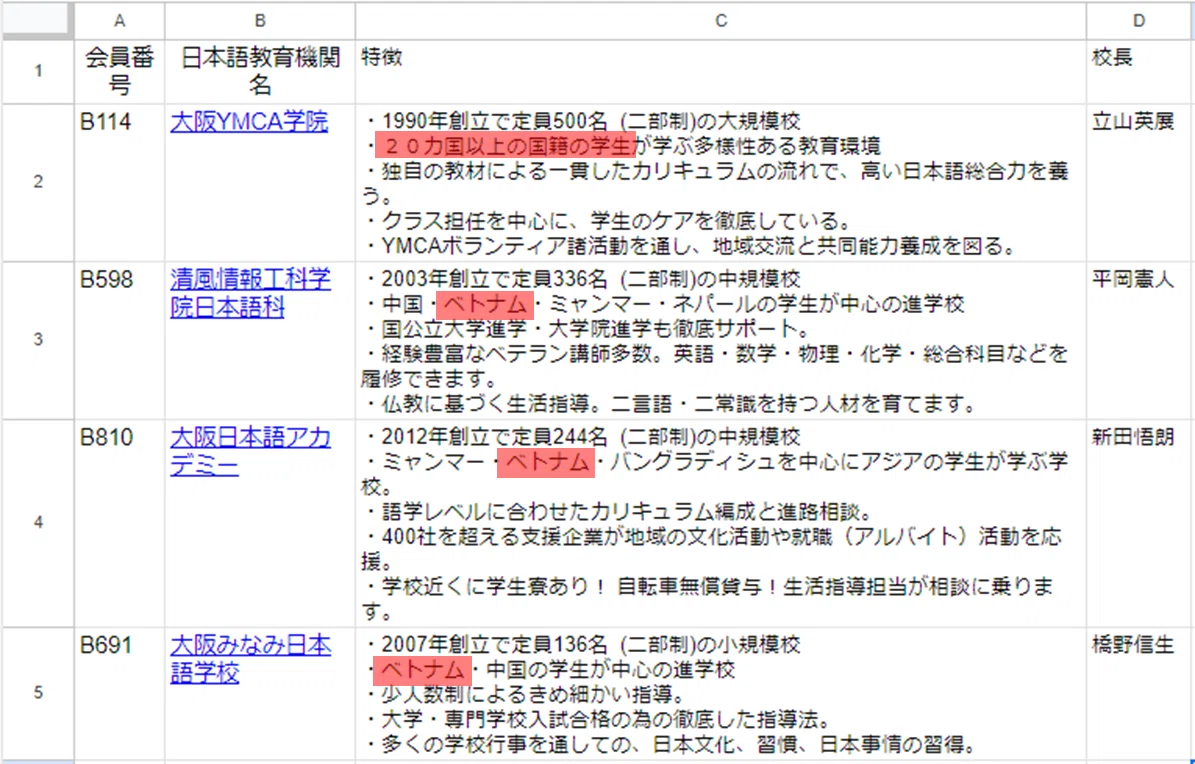Select the 平岡憲人 principal cell
1195x764 pixels.
pos(1139,340)
